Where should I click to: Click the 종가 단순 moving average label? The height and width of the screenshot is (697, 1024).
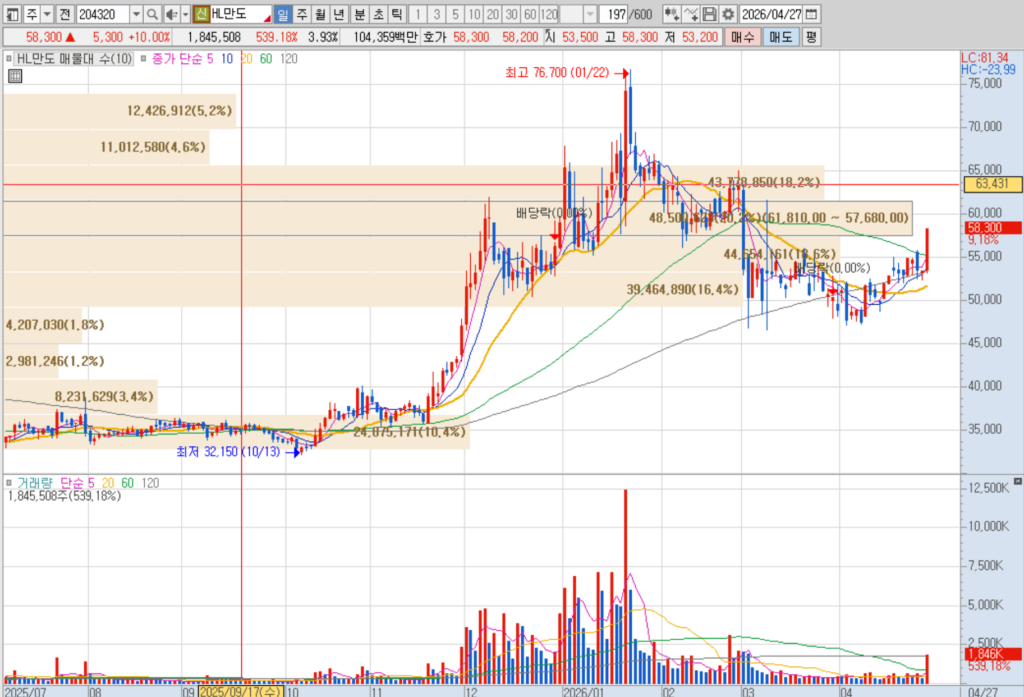178,59
